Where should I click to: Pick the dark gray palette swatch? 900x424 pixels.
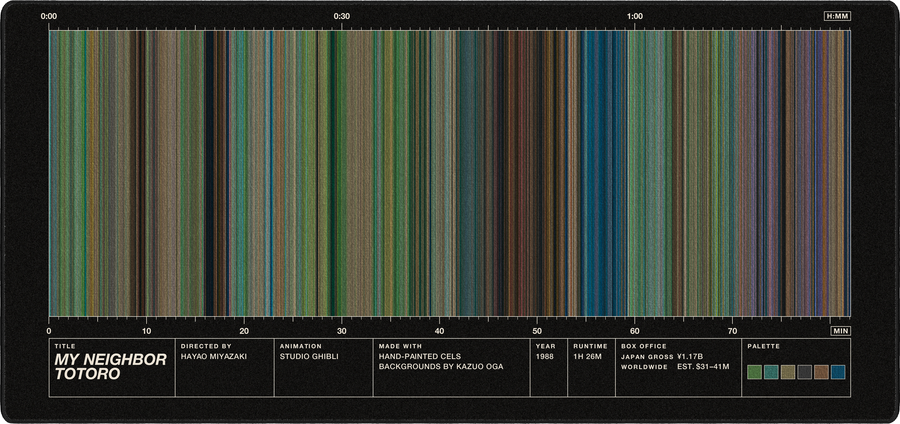pyautogui.click(x=805, y=372)
